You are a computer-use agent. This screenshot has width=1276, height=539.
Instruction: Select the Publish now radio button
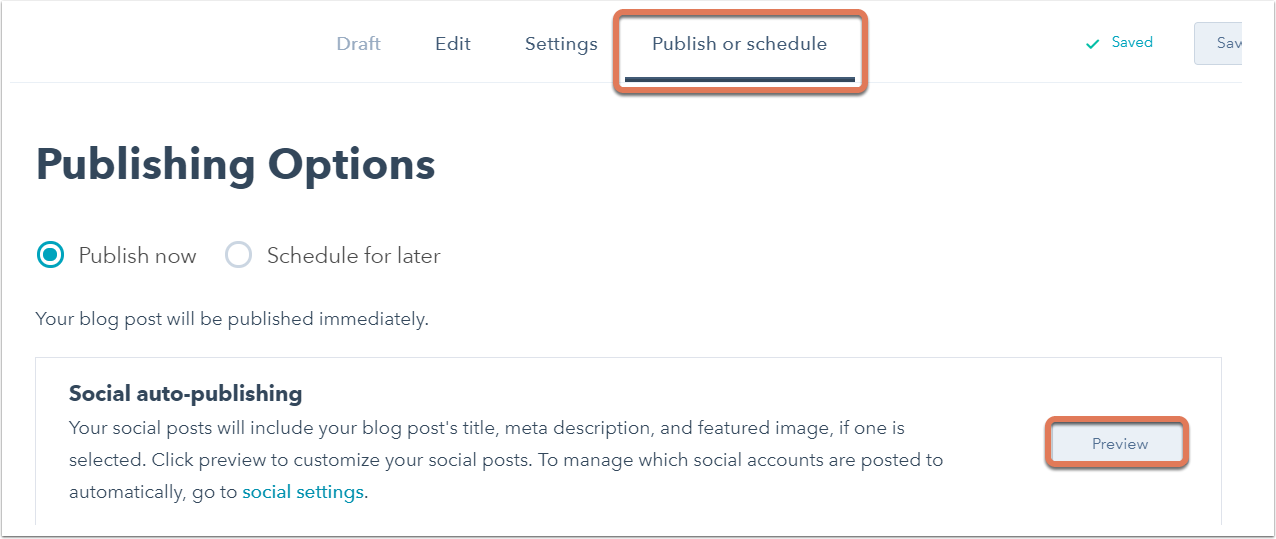click(x=50, y=255)
